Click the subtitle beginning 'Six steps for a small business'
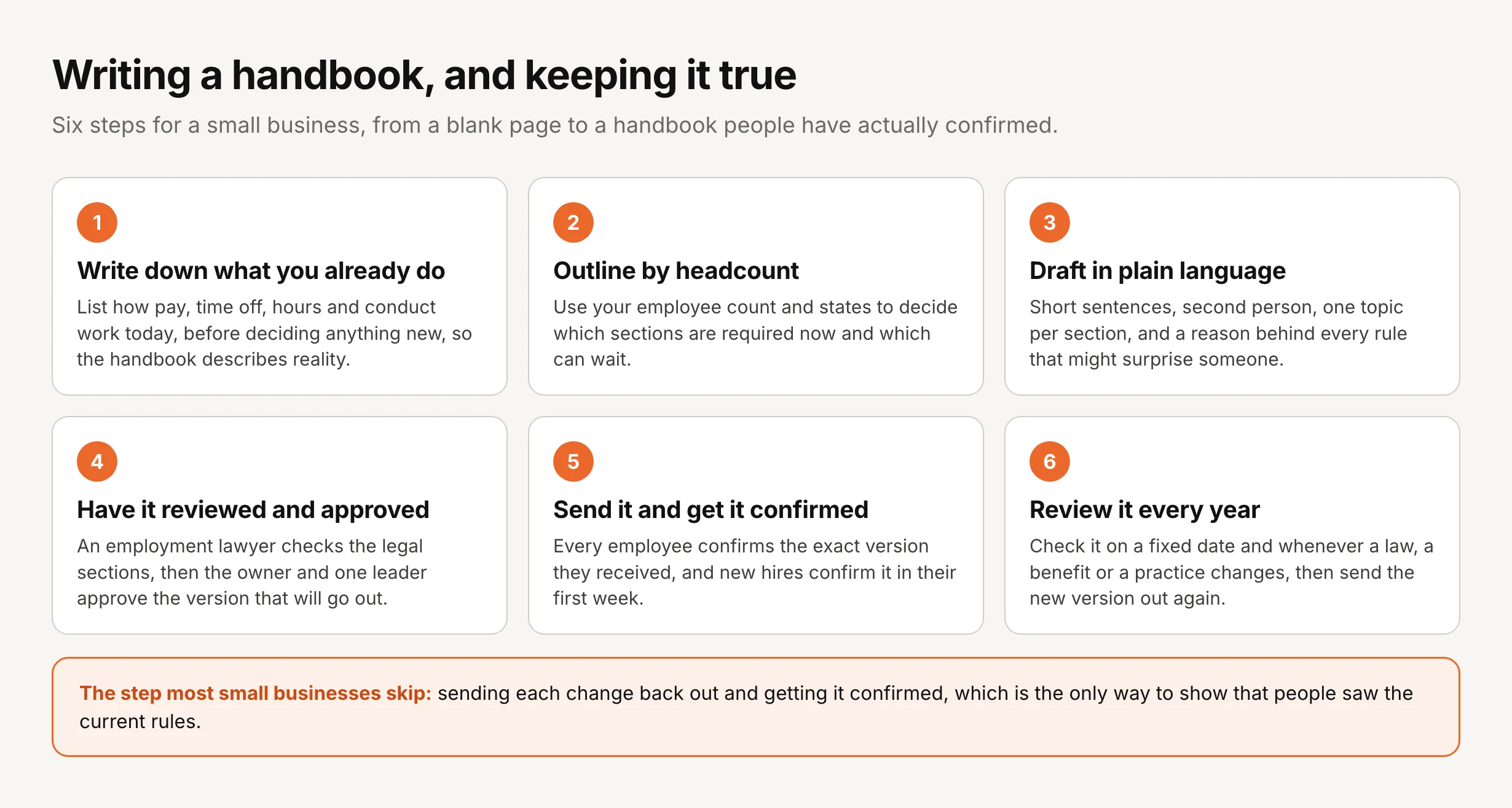The image size is (1512, 808). [x=555, y=125]
